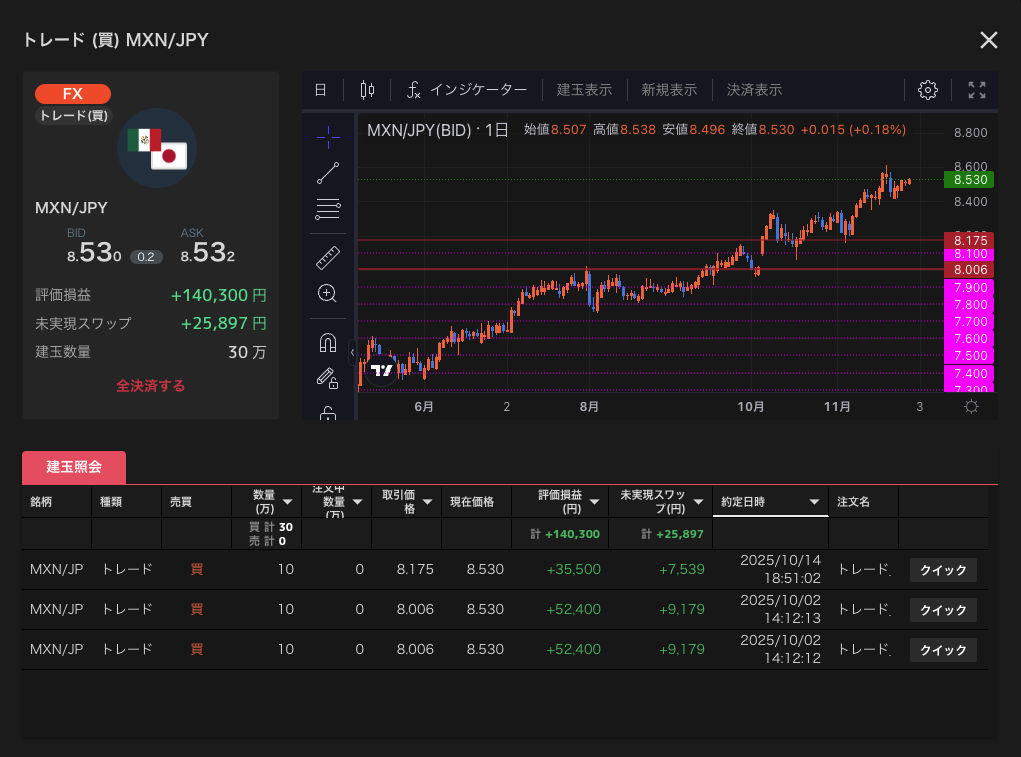Open the 日 timeframe dropdown
This screenshot has height=757, width=1021.
point(320,90)
